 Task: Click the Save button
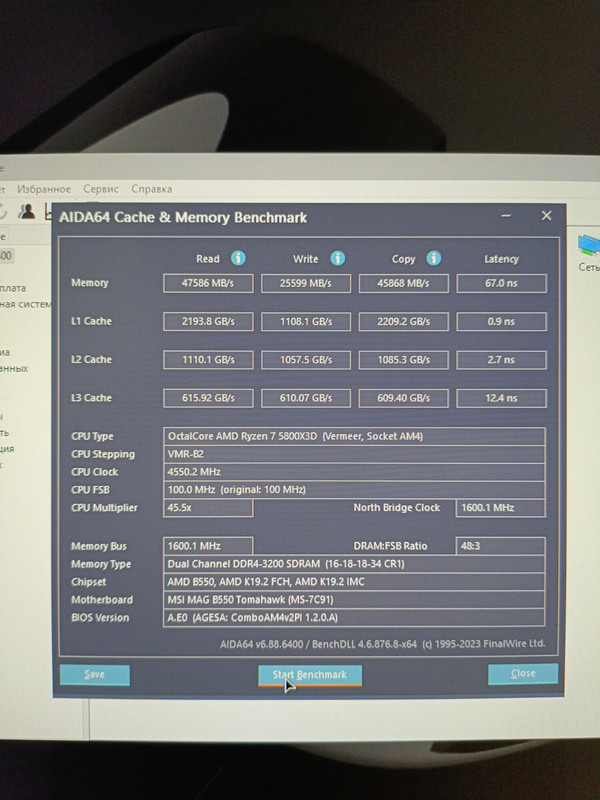[95, 675]
